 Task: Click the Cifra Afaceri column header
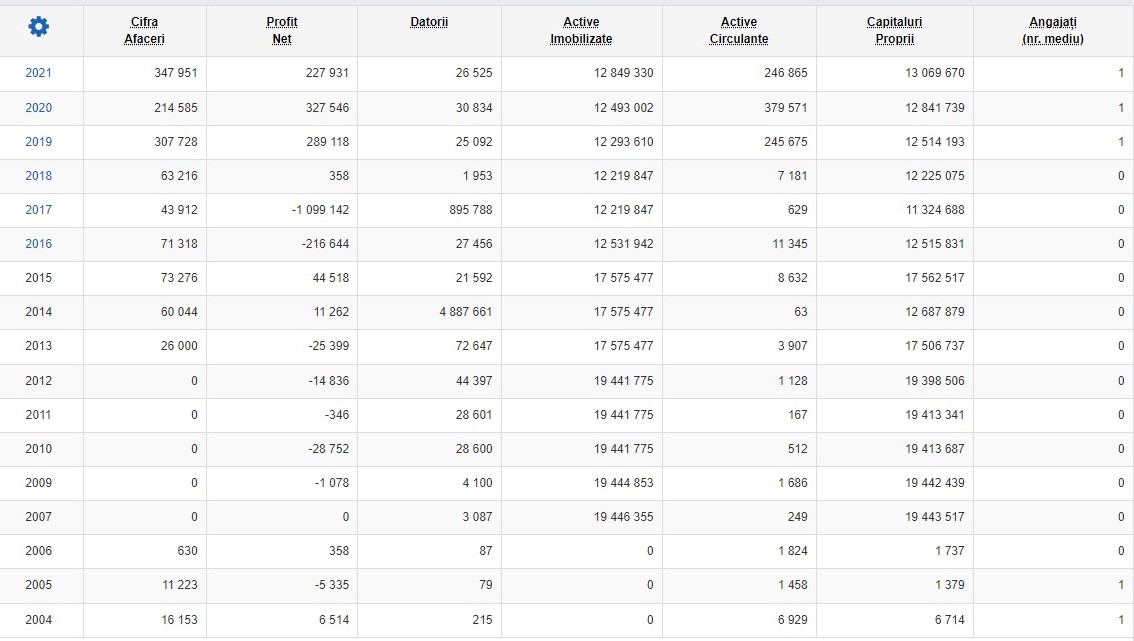[x=144, y=30]
